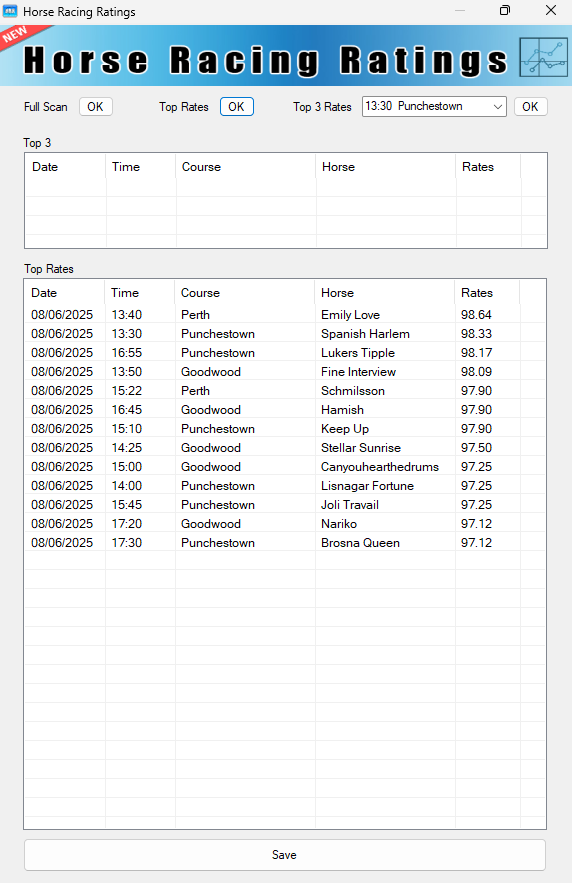Select the Brosna Queen row

(285, 543)
